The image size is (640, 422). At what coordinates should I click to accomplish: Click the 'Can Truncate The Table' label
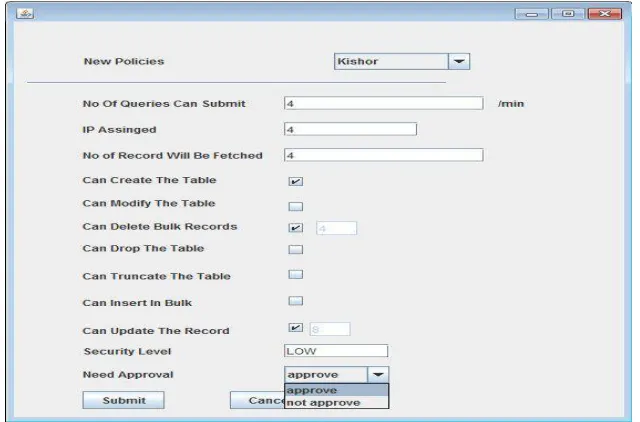pos(156,276)
